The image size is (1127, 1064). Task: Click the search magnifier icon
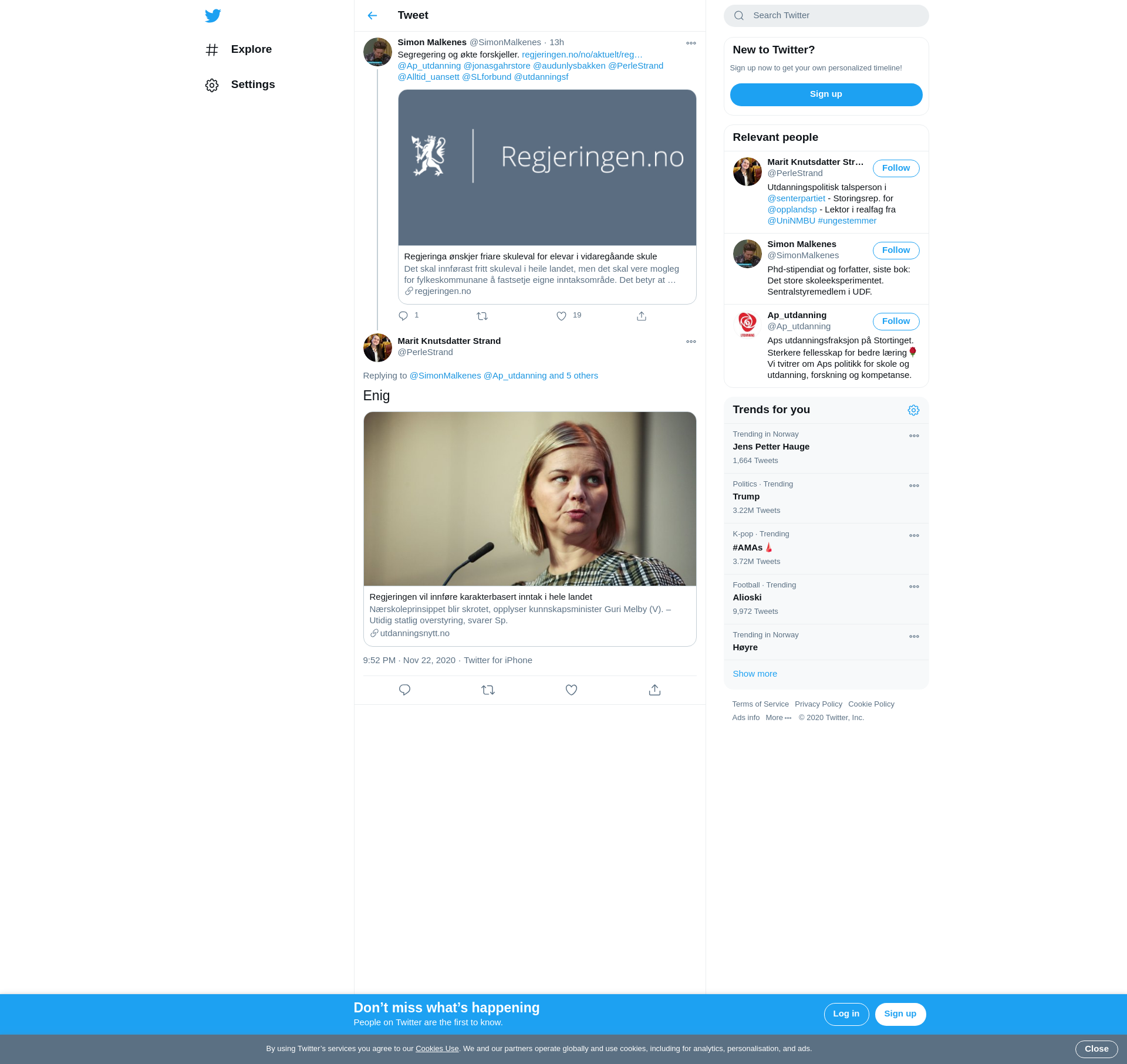739,16
